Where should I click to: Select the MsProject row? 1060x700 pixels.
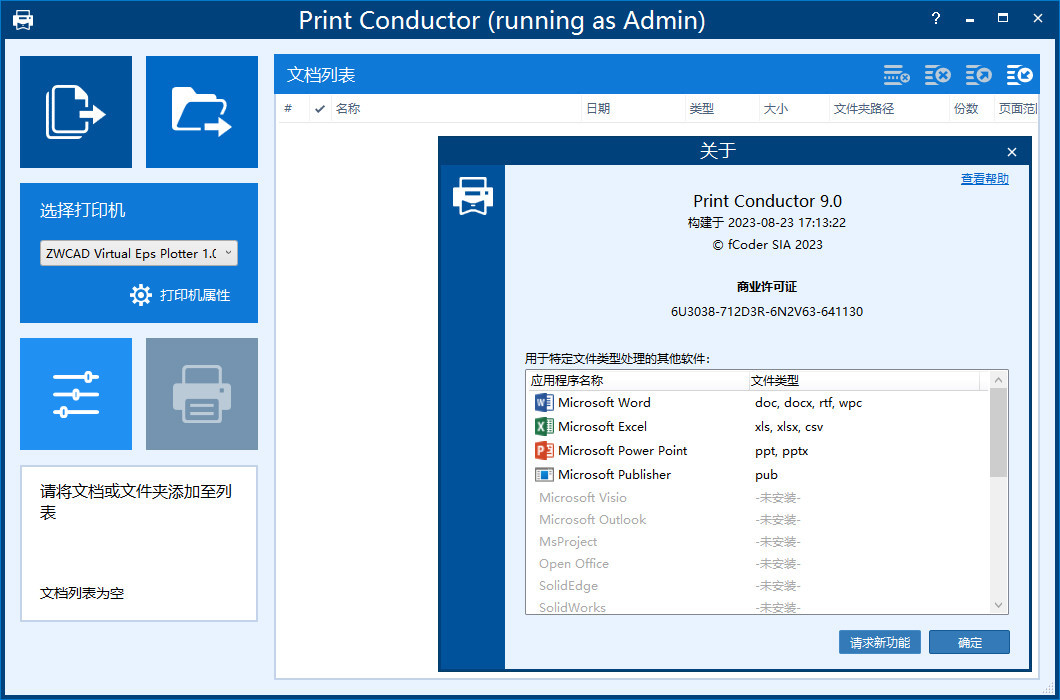point(756,542)
